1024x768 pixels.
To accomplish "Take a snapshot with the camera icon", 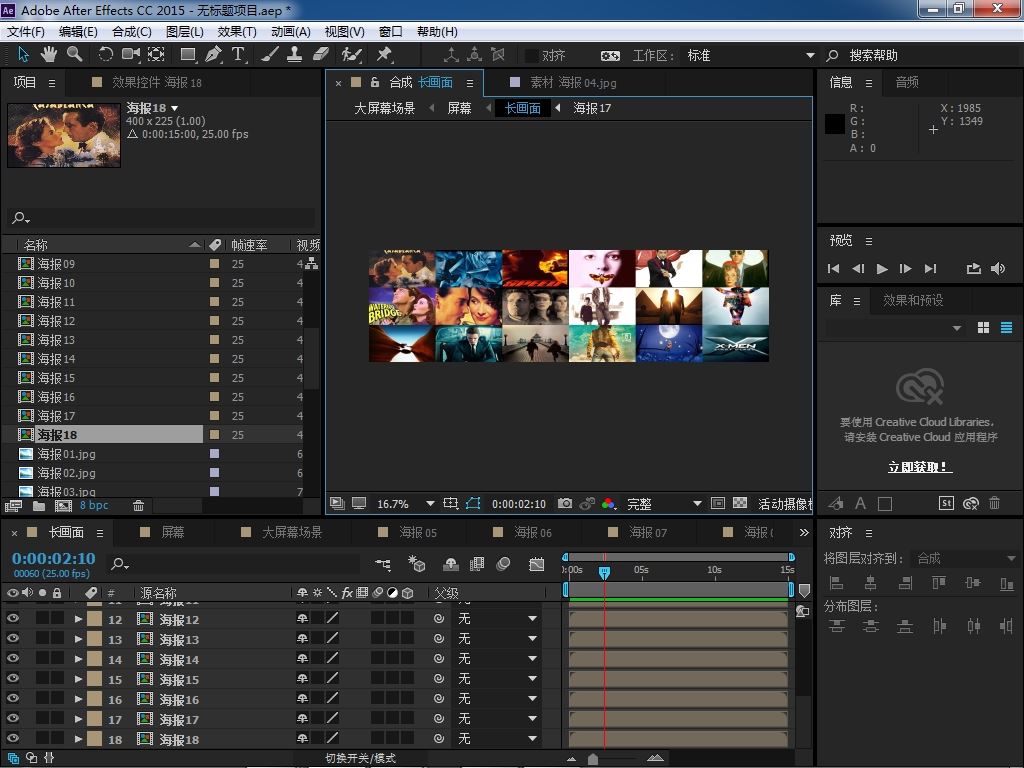I will [x=565, y=504].
